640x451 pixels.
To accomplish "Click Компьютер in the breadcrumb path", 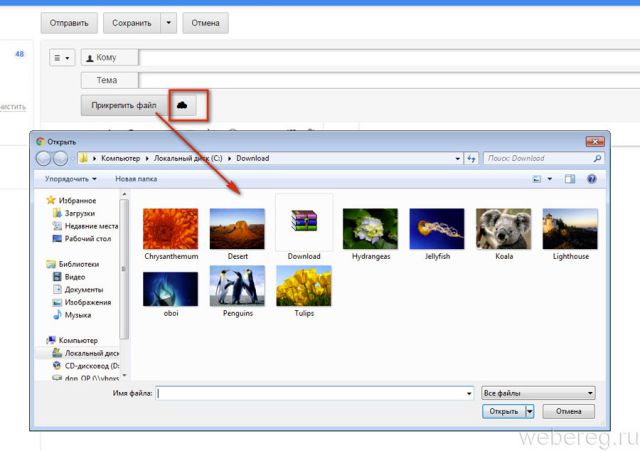I will [x=120, y=158].
